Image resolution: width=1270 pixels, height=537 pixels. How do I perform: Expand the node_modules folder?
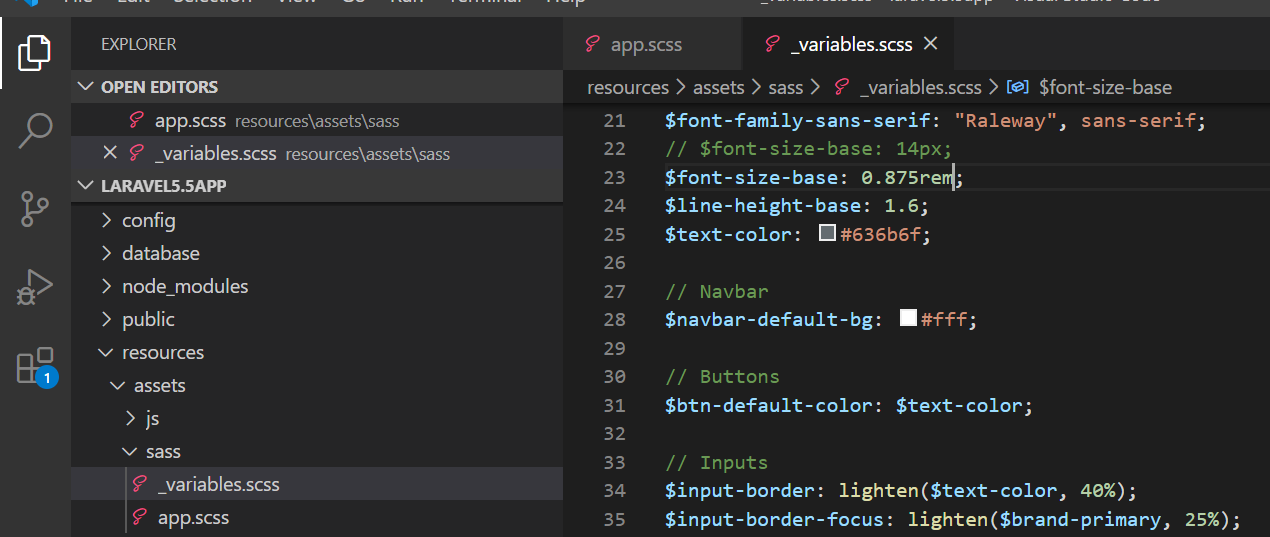click(x=184, y=286)
